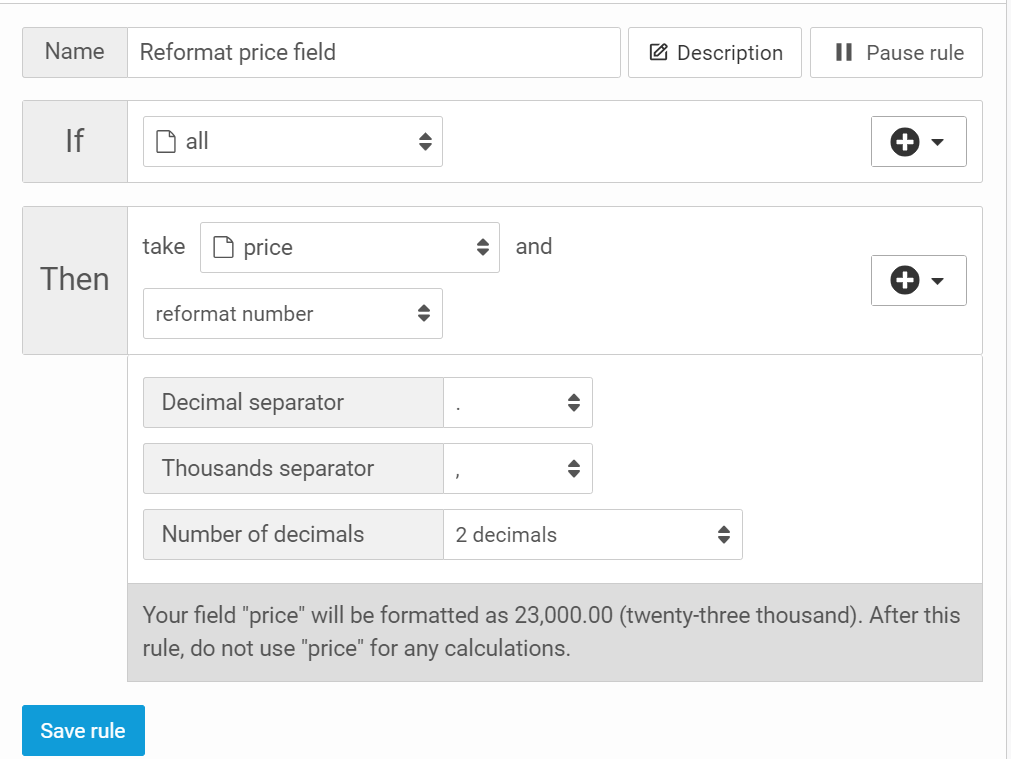
Task: Open the rule Description button
Action: click(x=715, y=53)
